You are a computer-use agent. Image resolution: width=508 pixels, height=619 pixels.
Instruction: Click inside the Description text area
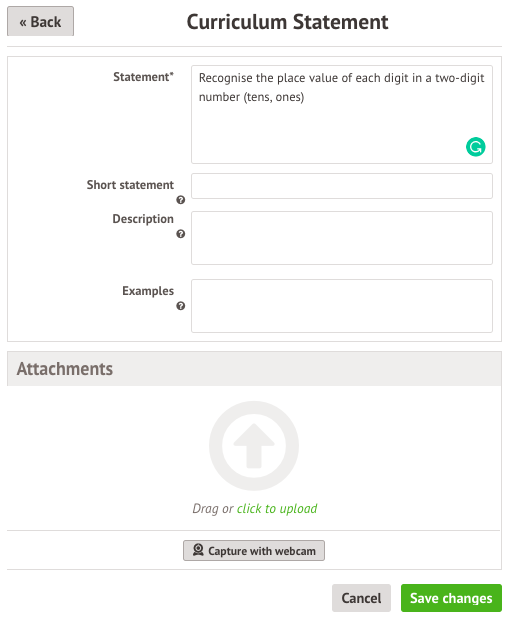[x=342, y=238]
